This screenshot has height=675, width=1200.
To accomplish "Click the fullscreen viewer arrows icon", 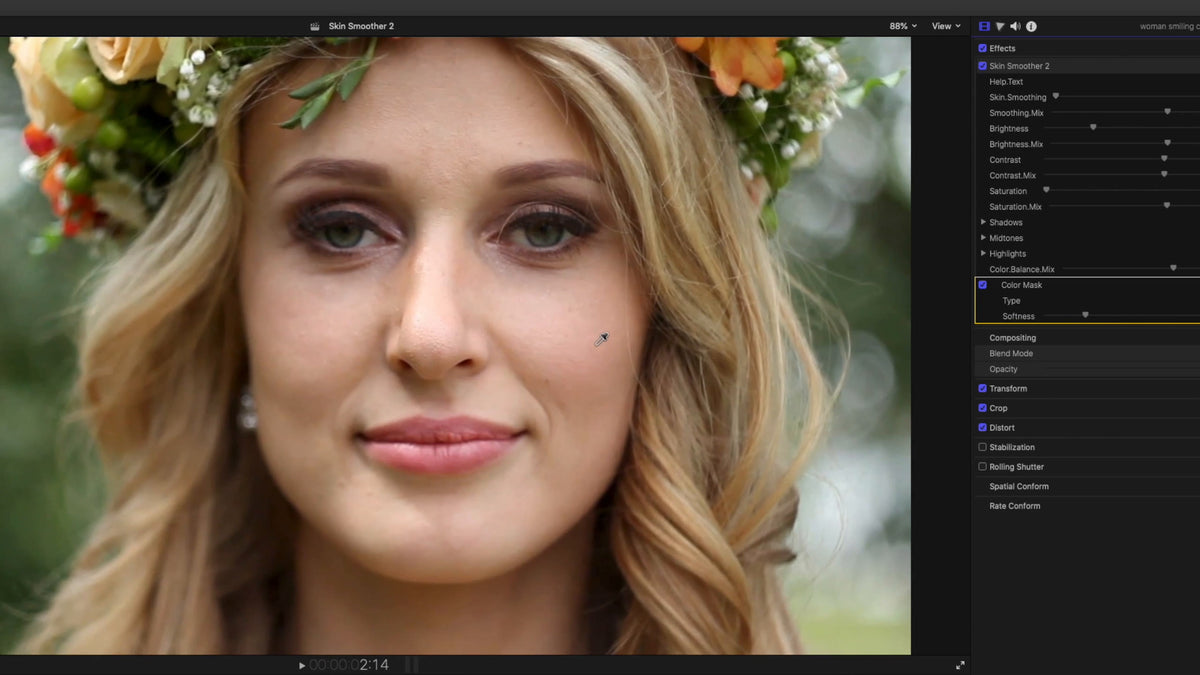I will tap(960, 665).
